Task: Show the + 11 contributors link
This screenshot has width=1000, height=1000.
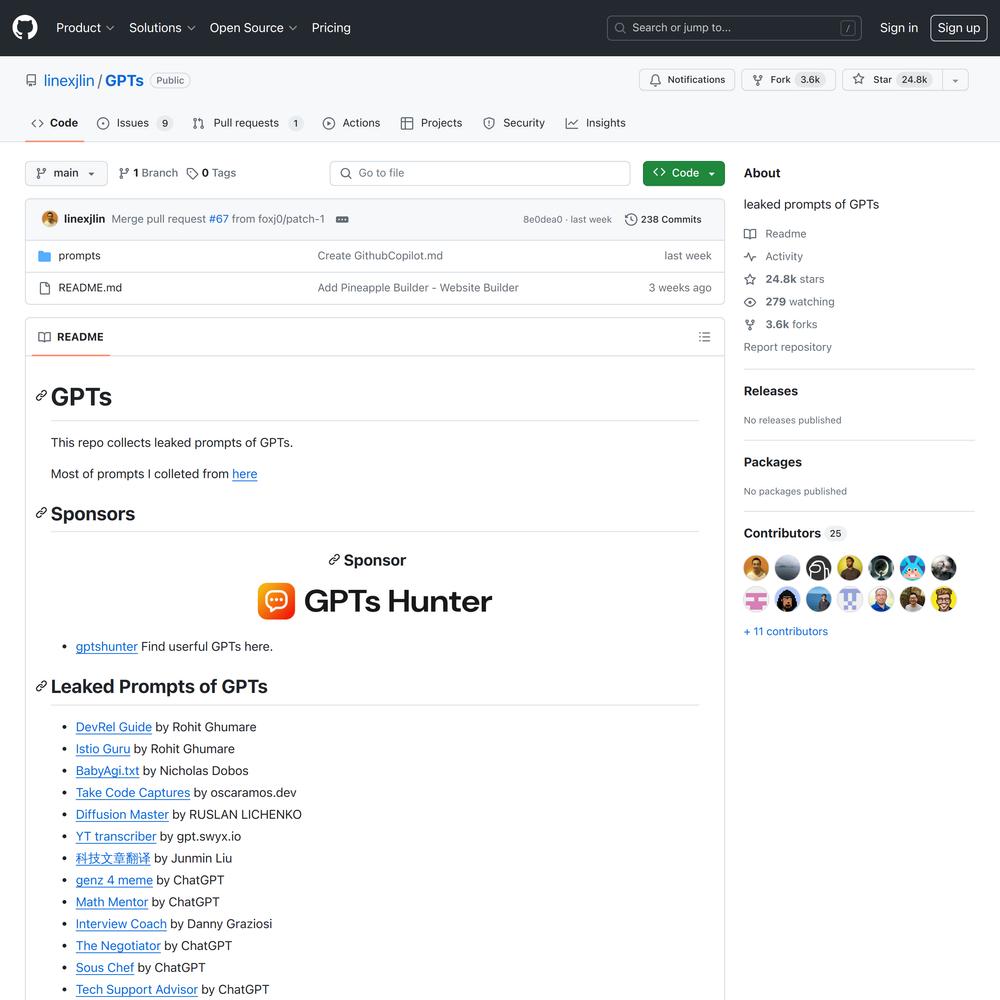Action: click(x=786, y=631)
